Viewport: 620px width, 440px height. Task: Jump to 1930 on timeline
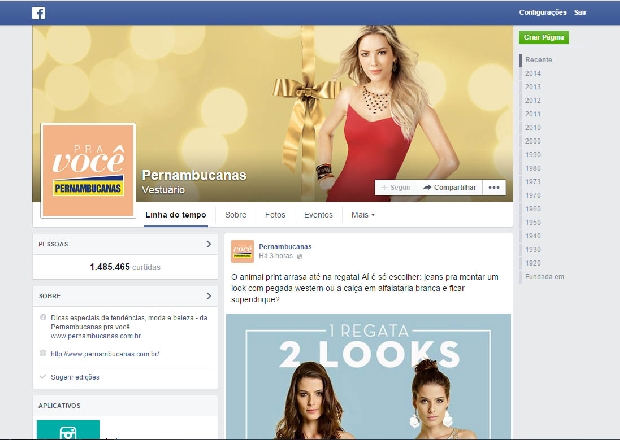click(x=533, y=249)
